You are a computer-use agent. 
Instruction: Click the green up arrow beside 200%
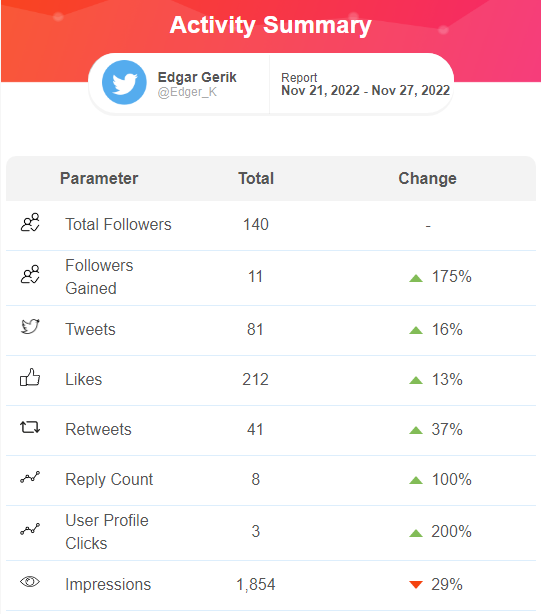(416, 533)
